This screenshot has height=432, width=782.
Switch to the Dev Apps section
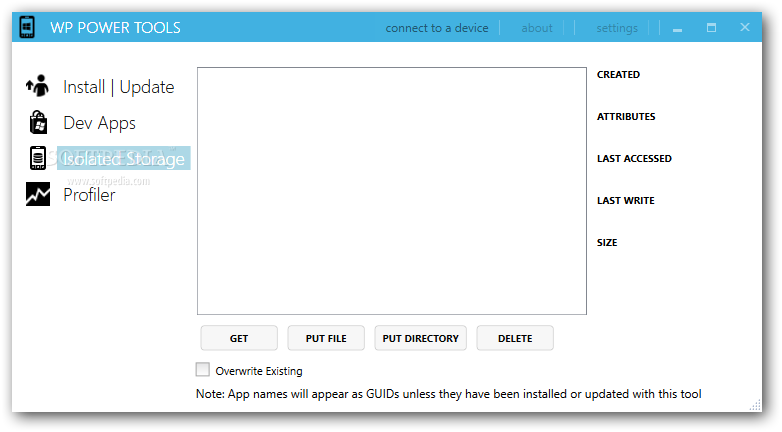click(99, 123)
